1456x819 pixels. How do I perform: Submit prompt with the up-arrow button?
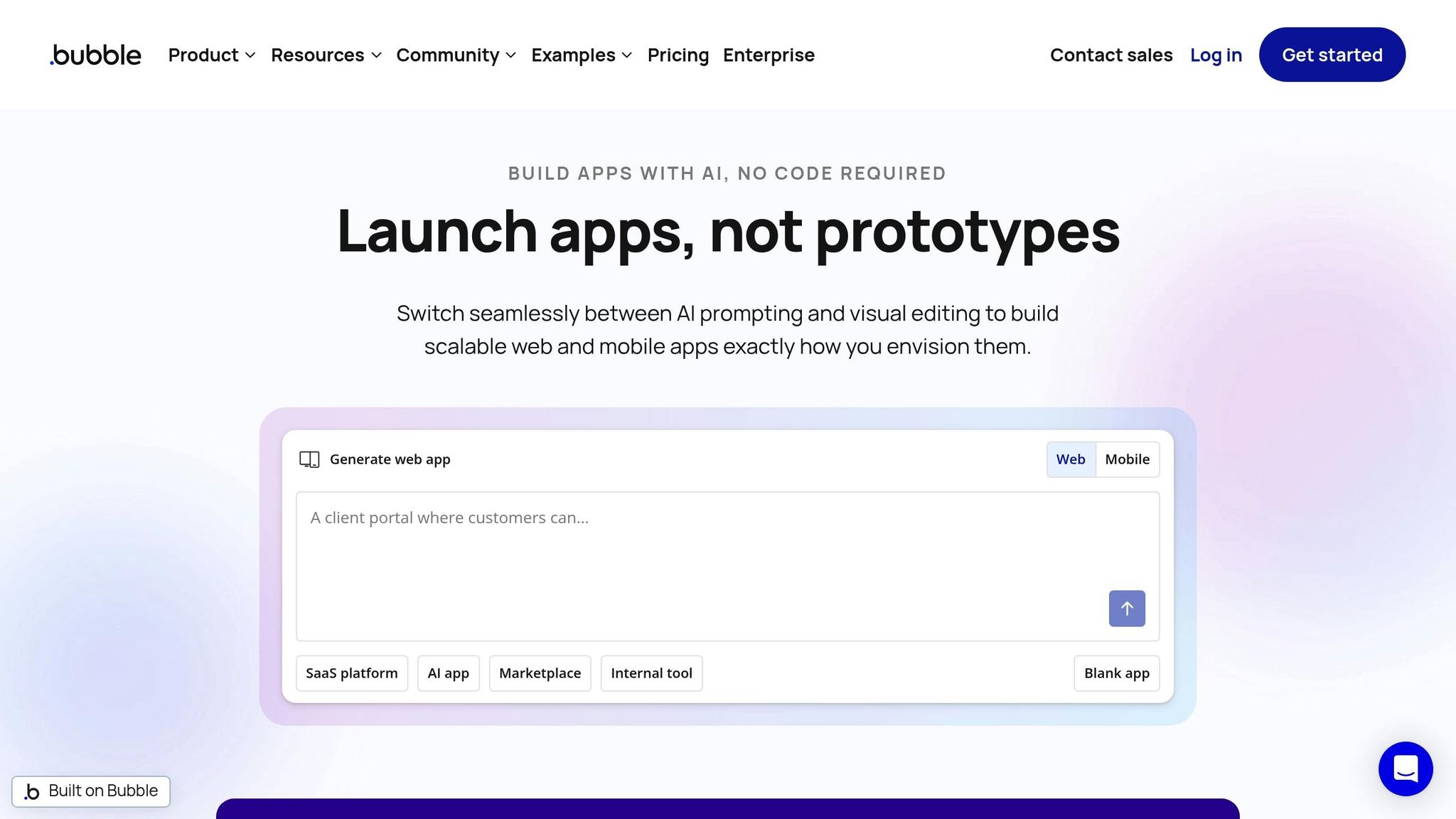1127,609
